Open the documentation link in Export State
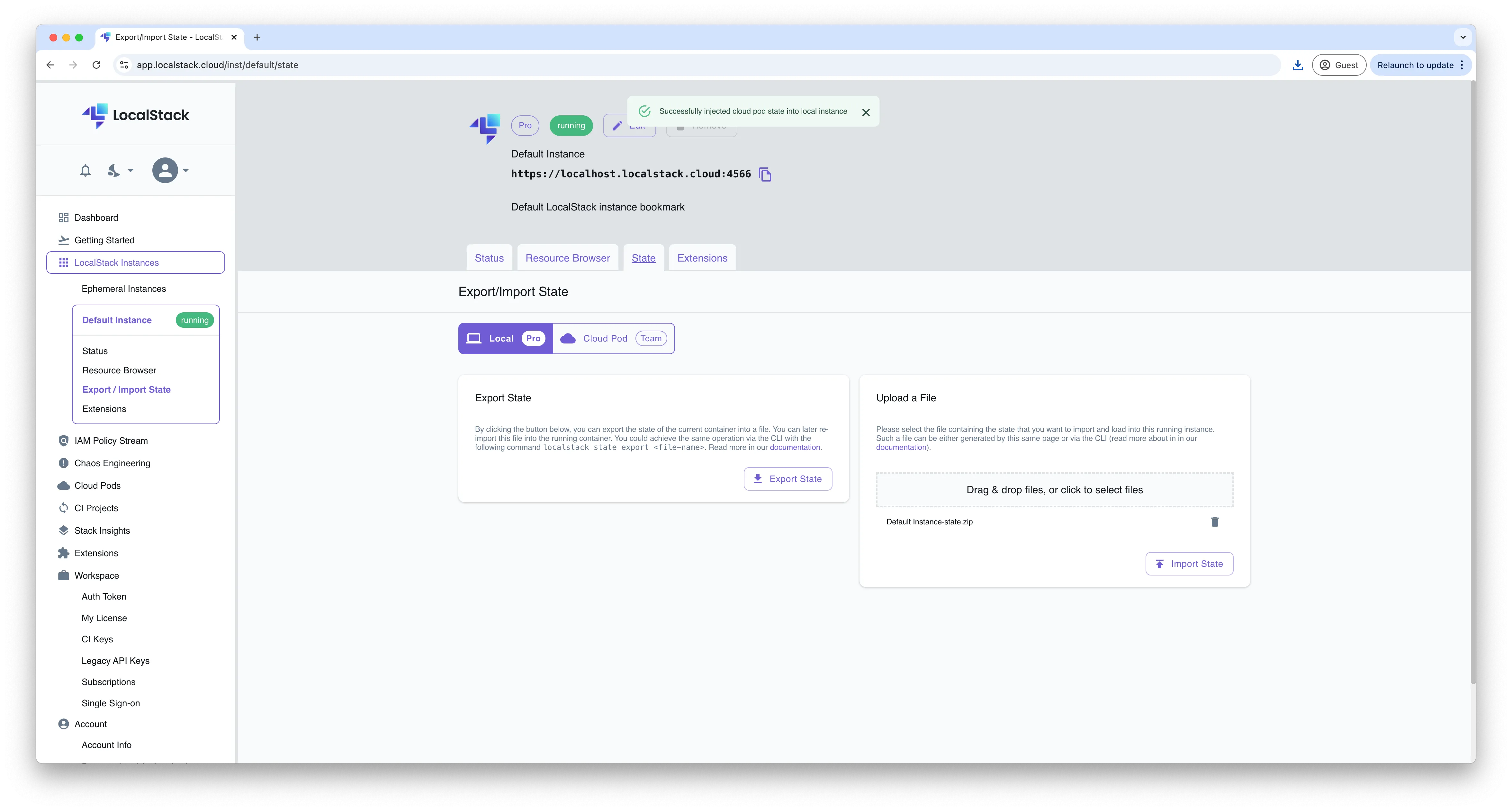This screenshot has height=811, width=1512. click(x=795, y=447)
